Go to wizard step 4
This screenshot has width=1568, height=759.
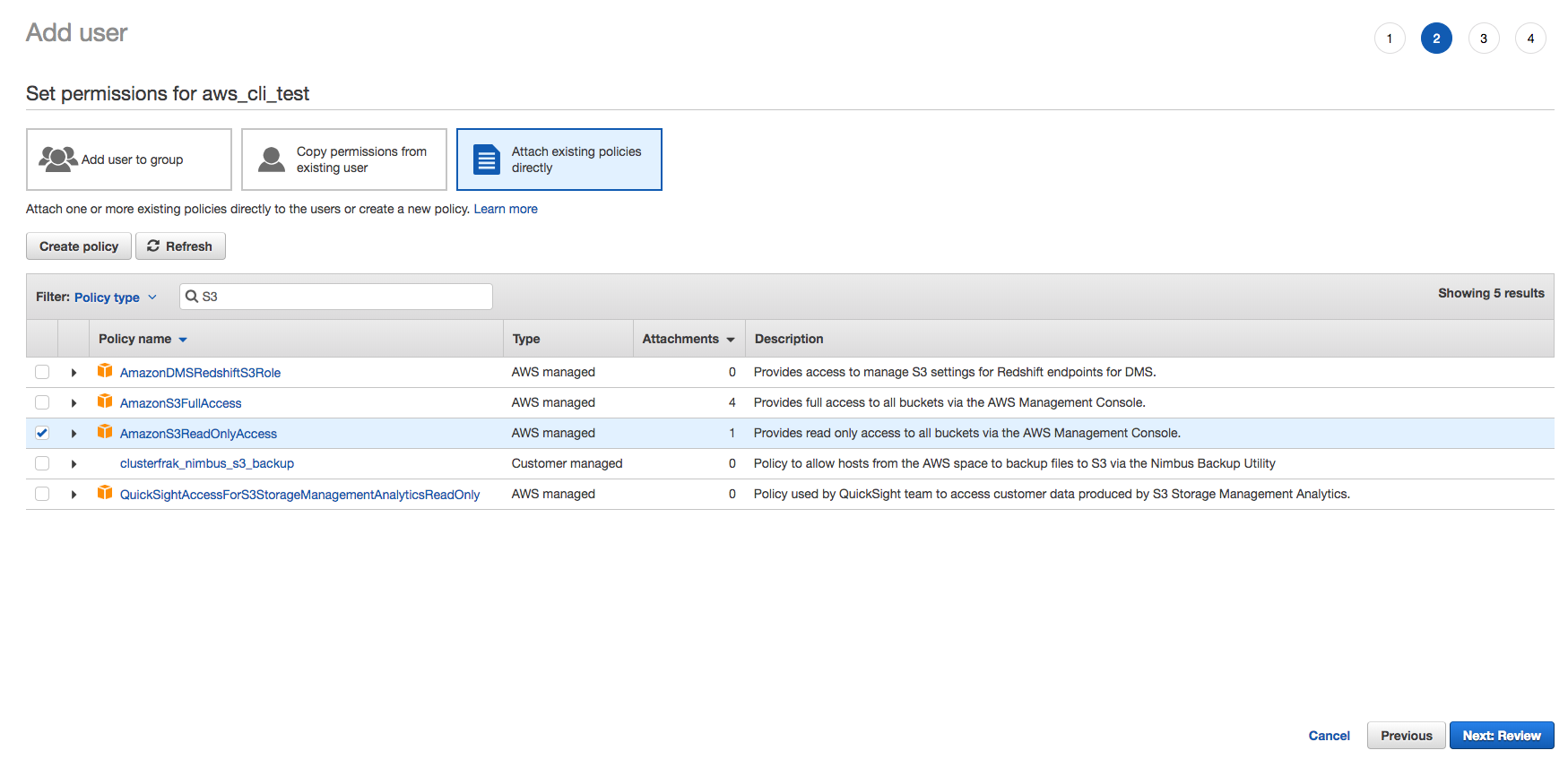point(1530,39)
